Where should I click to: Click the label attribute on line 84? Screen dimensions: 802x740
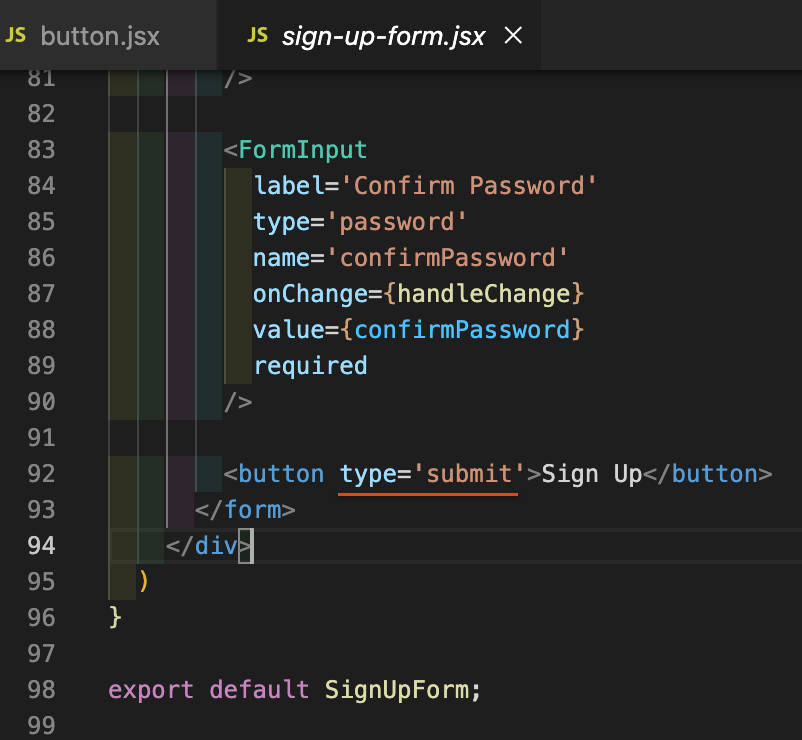[x=288, y=186]
